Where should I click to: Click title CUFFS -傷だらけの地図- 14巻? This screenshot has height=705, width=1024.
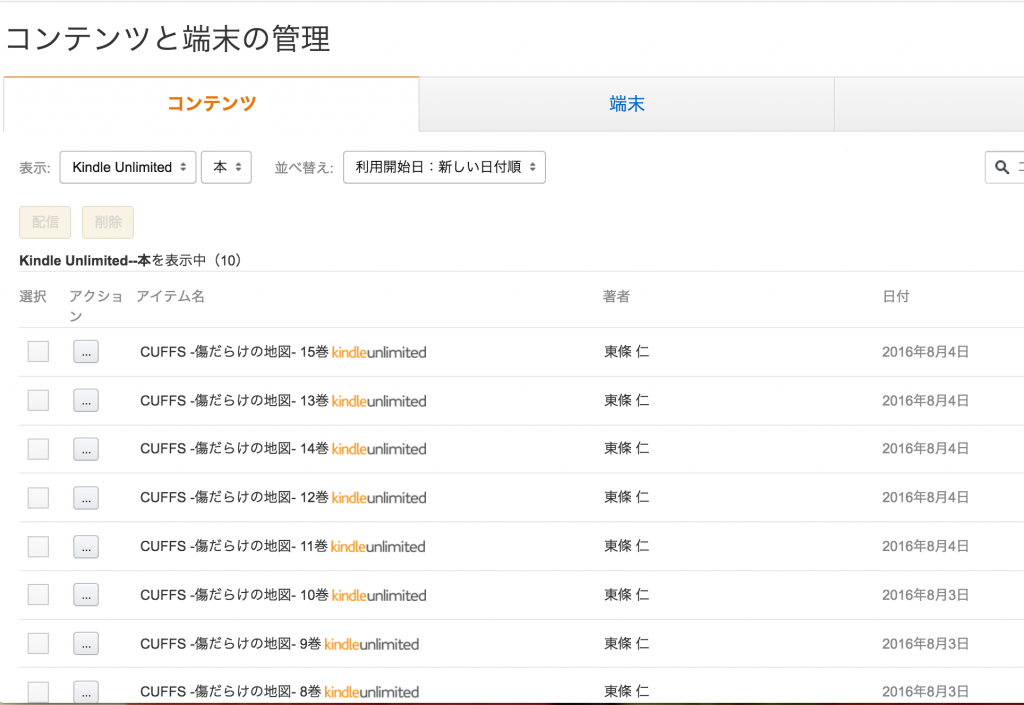[234, 448]
